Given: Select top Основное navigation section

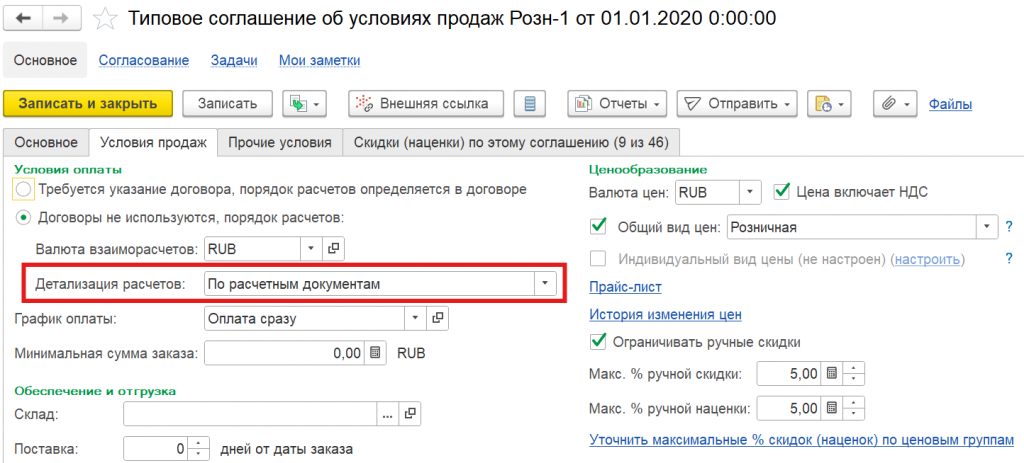Looking at the screenshot, I should point(46,60).
